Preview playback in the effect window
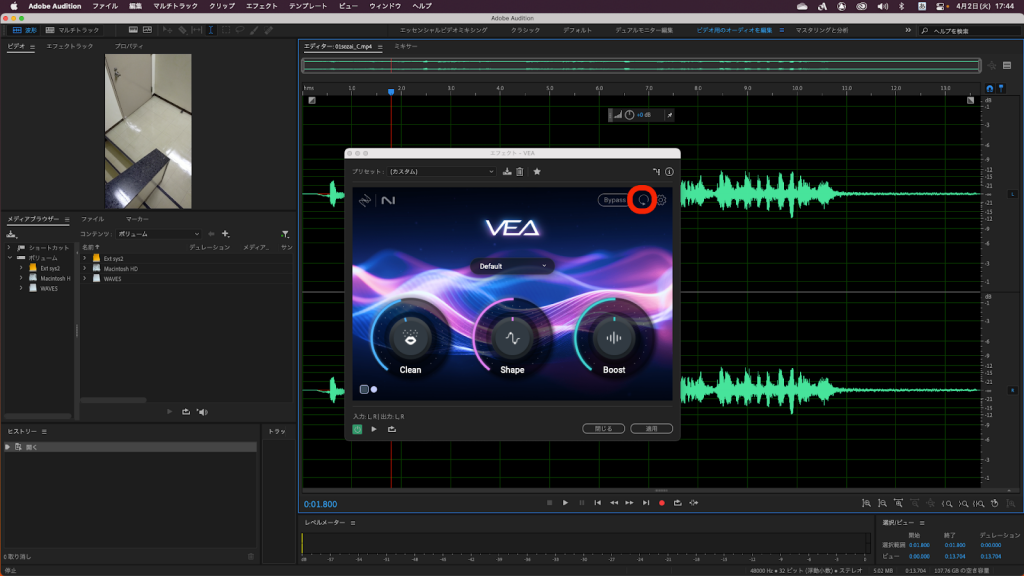 pyautogui.click(x=374, y=429)
